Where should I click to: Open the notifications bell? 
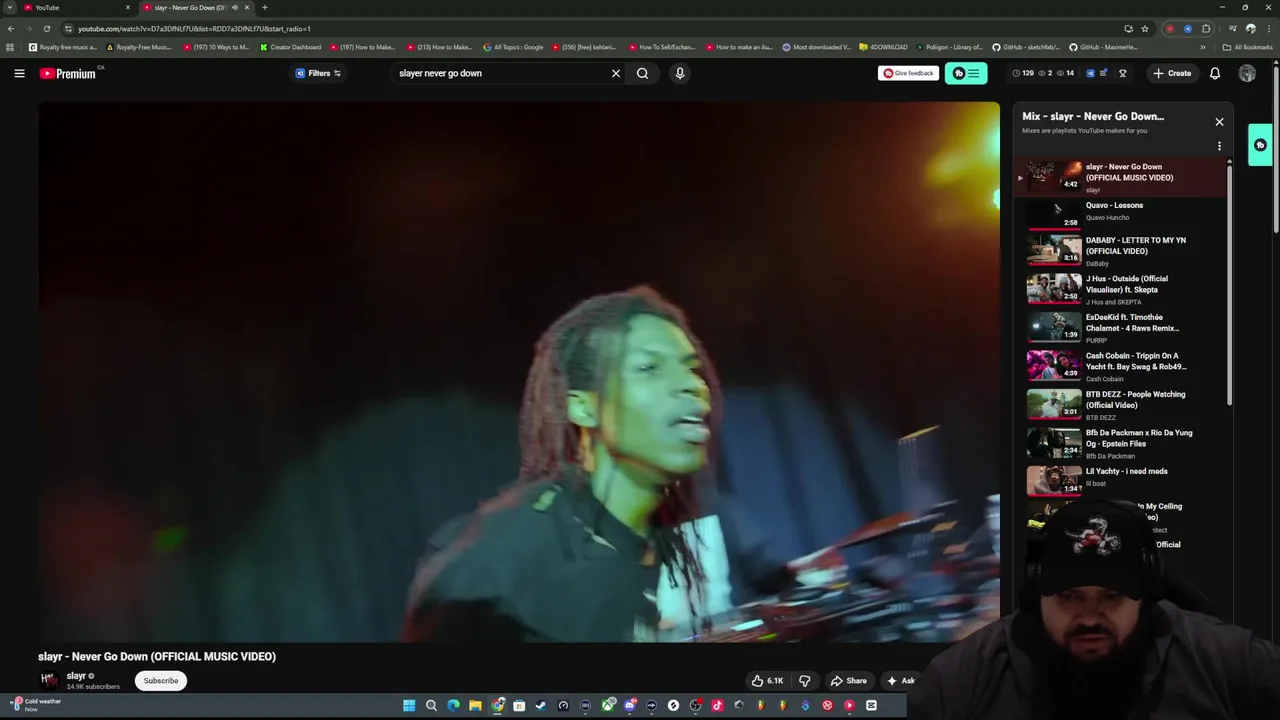click(1215, 73)
